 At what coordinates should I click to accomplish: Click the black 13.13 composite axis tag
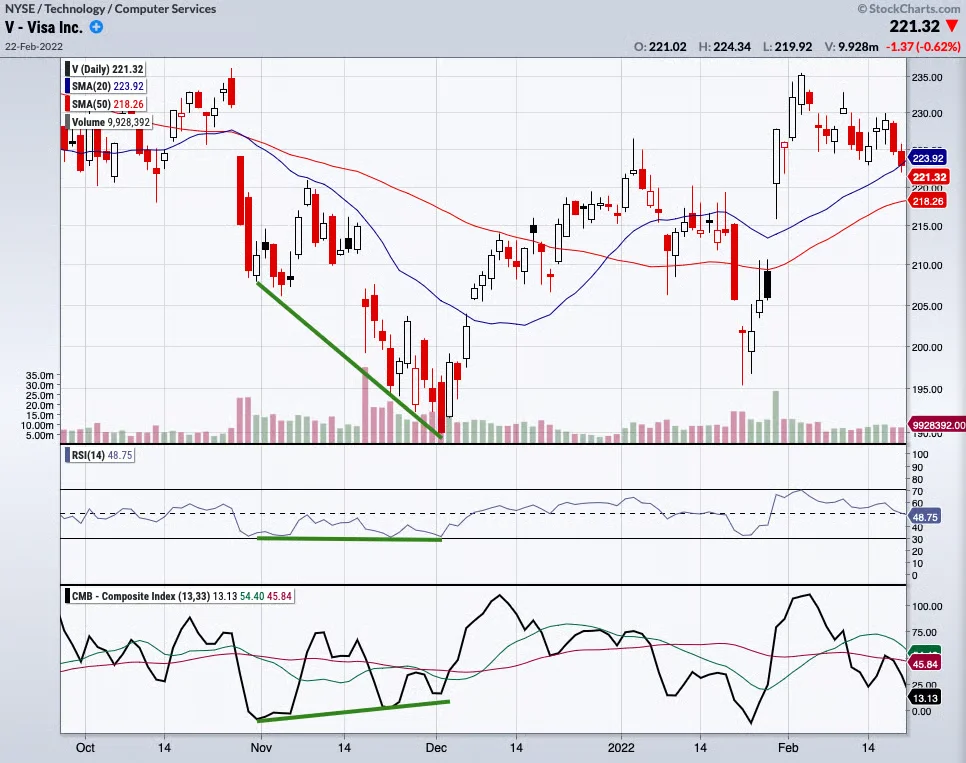click(x=924, y=698)
